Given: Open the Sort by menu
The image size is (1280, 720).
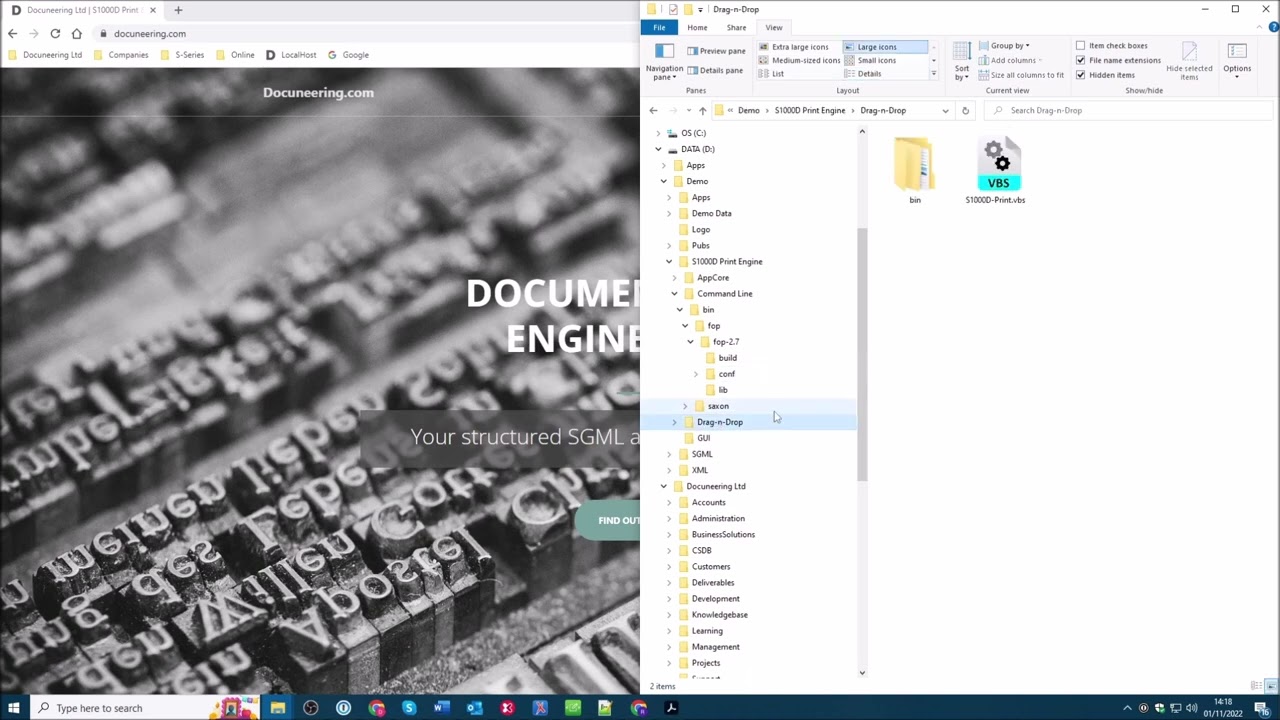Looking at the screenshot, I should 962,62.
